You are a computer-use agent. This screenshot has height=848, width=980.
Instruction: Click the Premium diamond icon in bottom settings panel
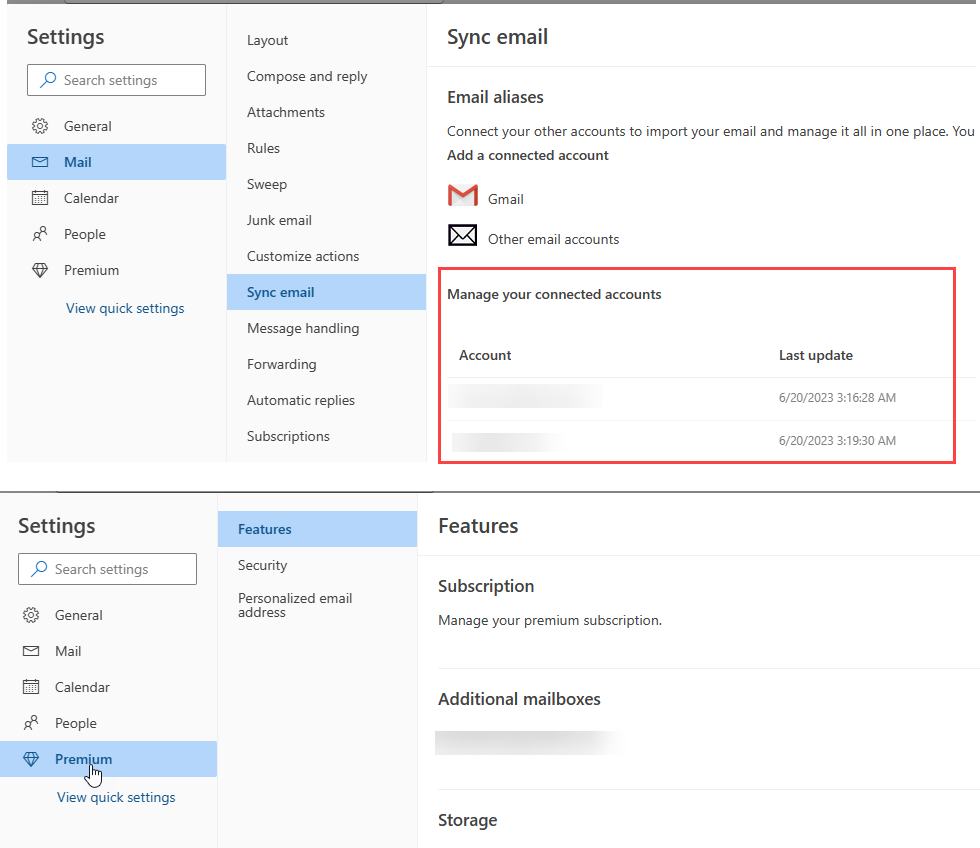pyautogui.click(x=31, y=759)
